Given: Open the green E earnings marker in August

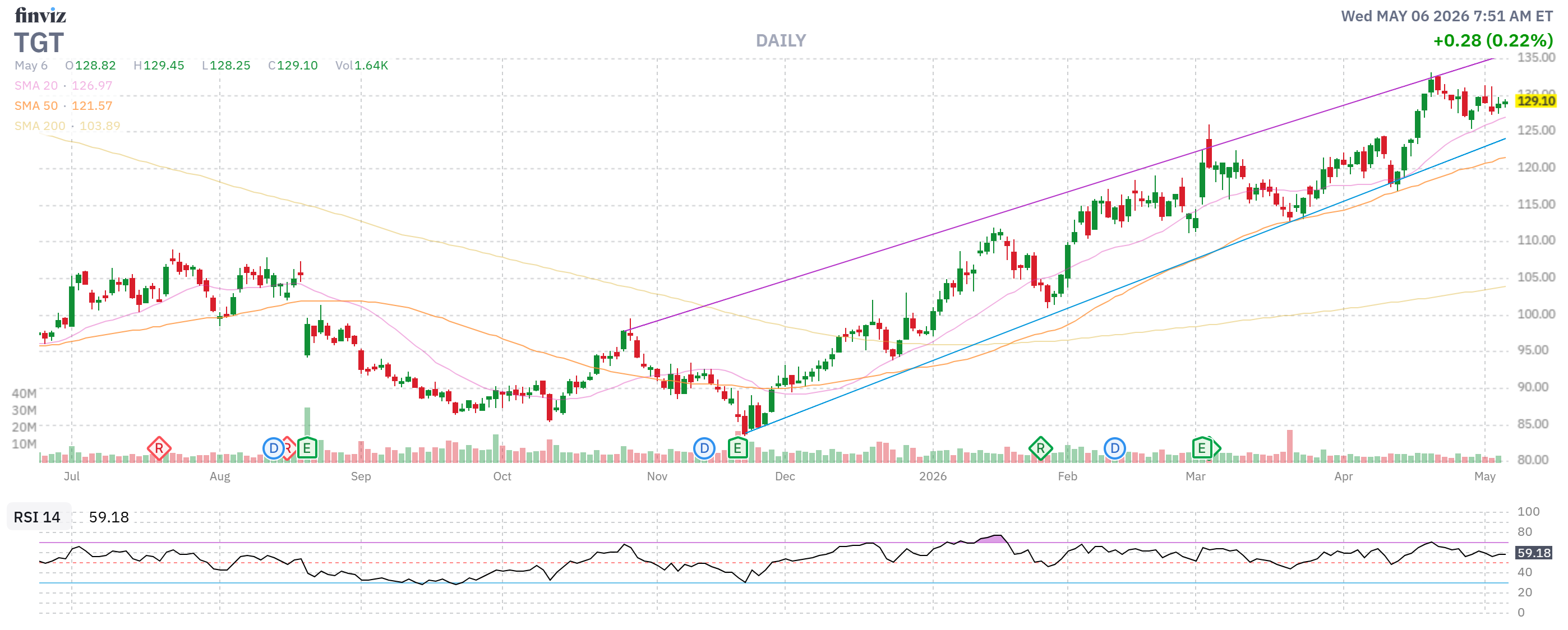Looking at the screenshot, I should tap(307, 449).
